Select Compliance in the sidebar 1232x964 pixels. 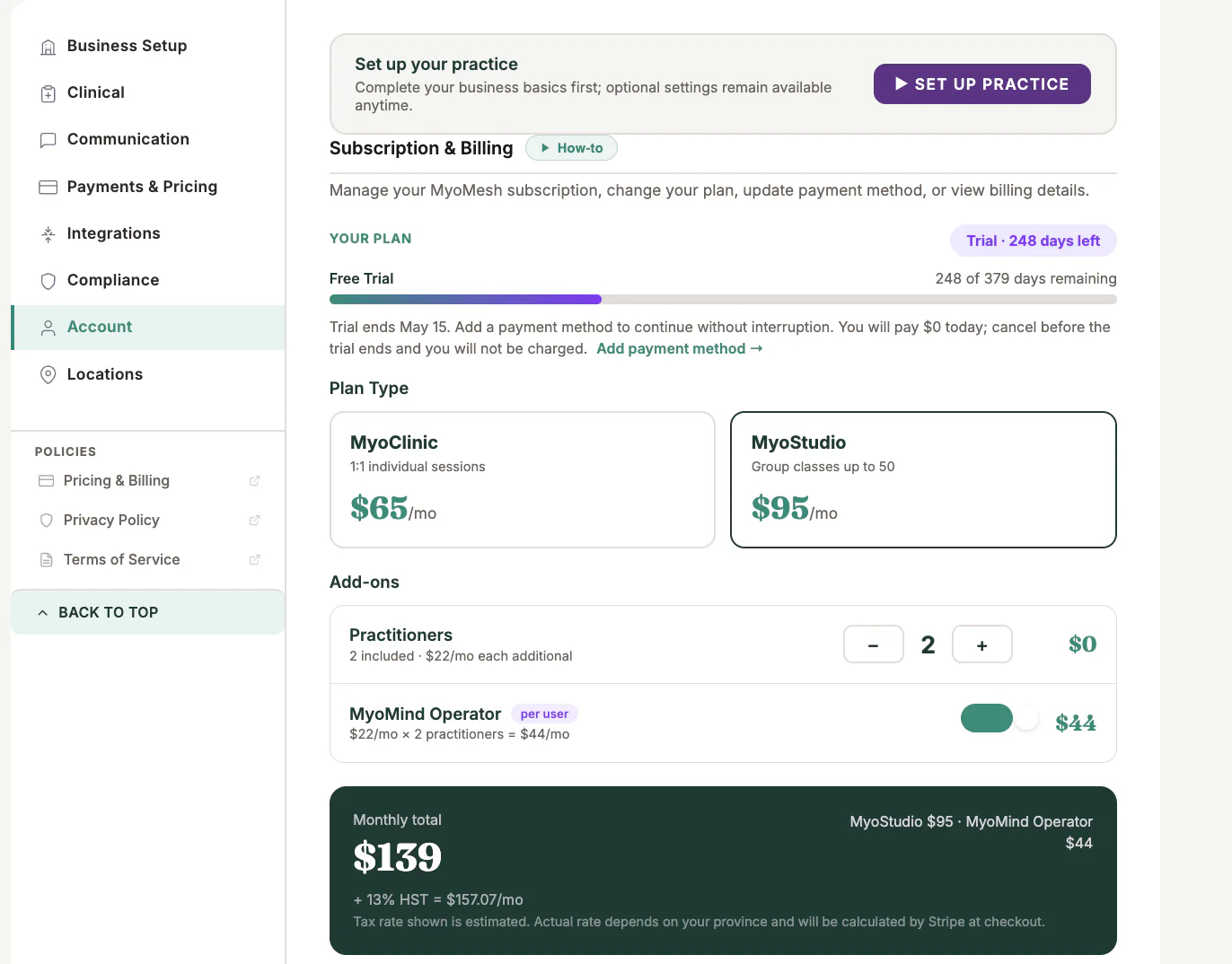(148, 280)
